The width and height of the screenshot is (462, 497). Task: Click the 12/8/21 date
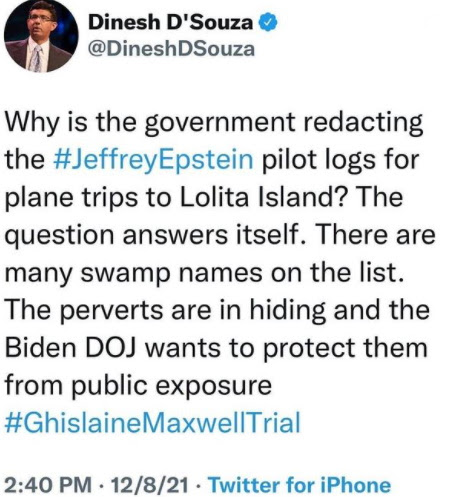150,485
